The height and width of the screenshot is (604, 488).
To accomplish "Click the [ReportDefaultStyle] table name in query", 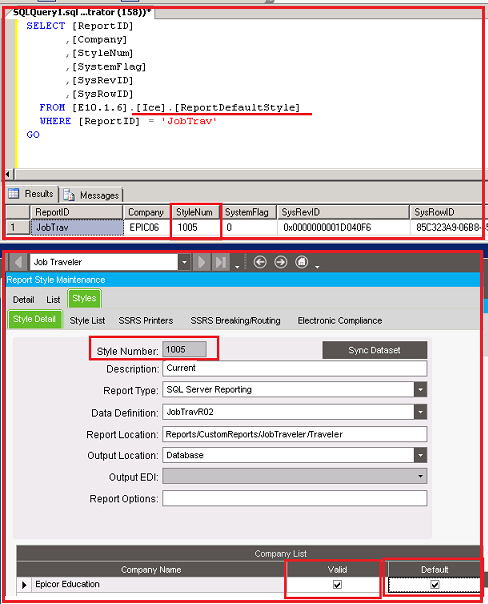I will tap(237, 108).
